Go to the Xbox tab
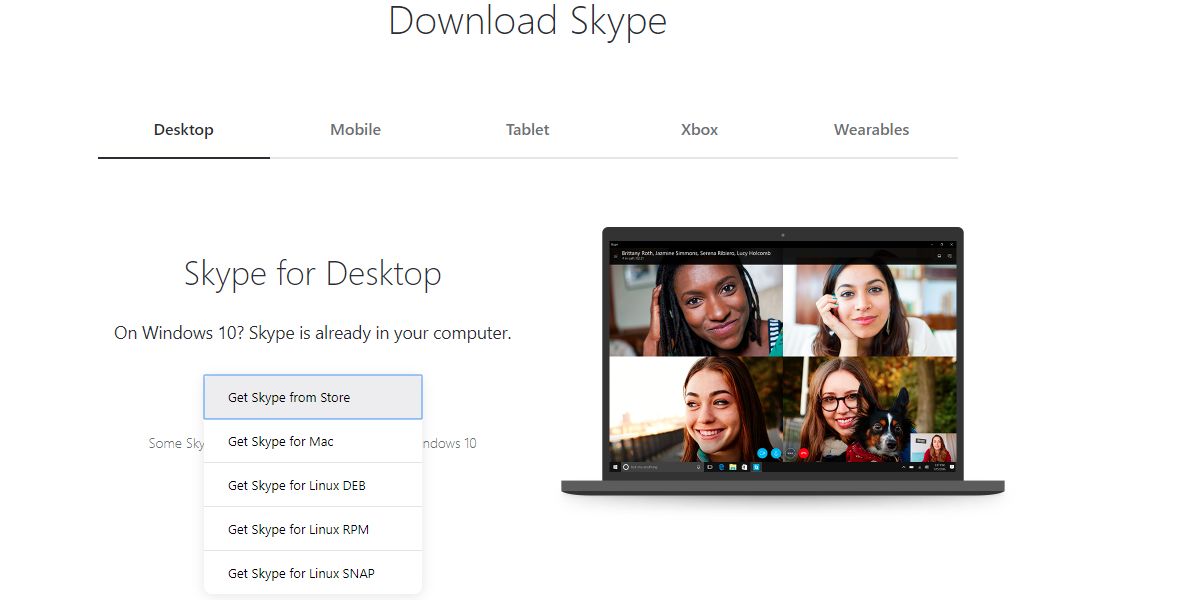Viewport: 1200px width, 600px height. click(x=700, y=130)
